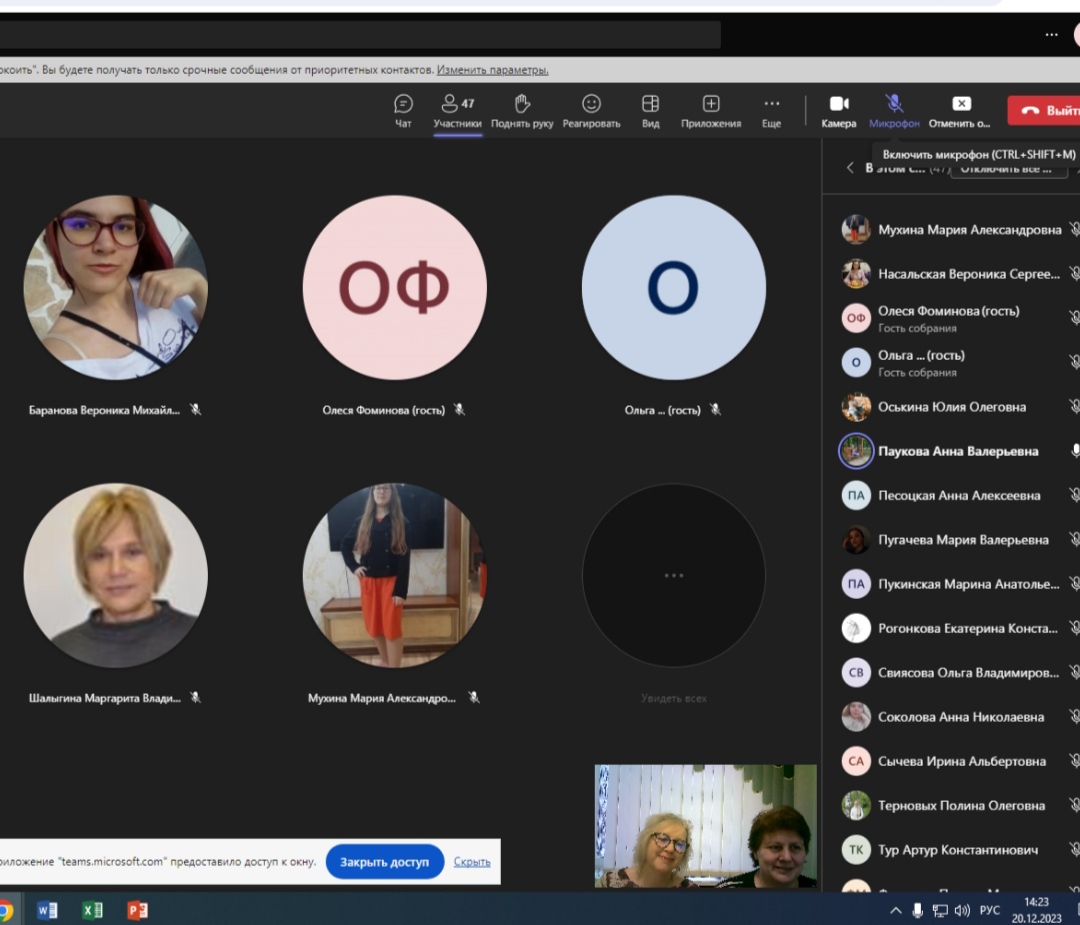Stop screen sharing via Отменить icon
The image size is (1080, 925).
coord(960,105)
